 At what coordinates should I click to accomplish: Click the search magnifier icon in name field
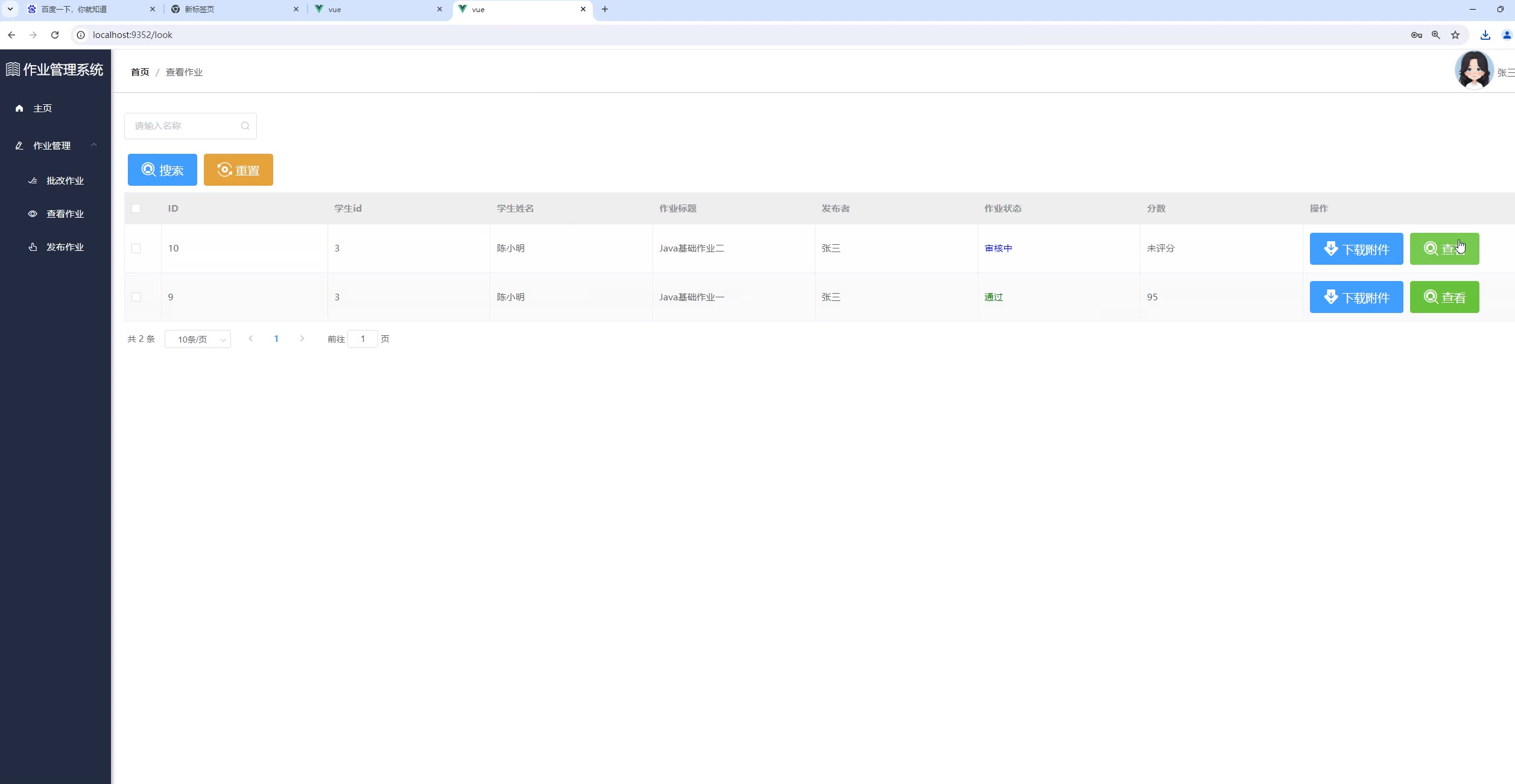pos(245,126)
